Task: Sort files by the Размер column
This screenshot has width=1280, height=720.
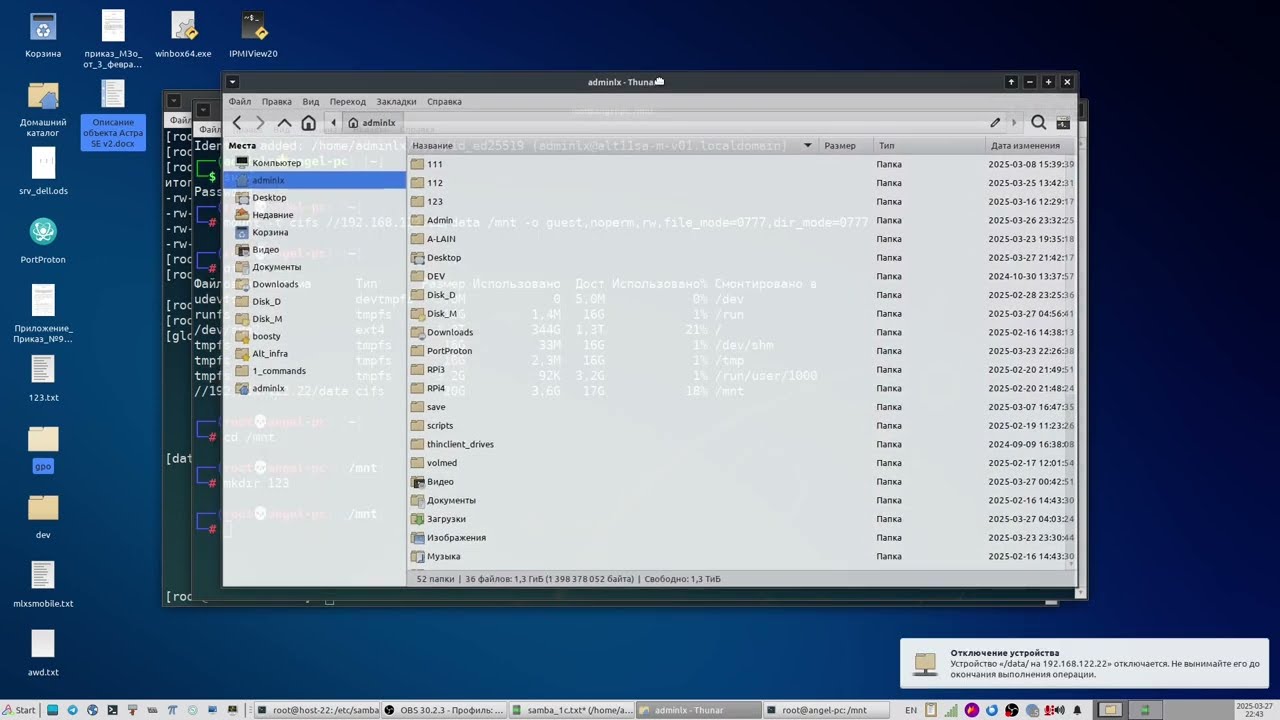Action: coord(845,146)
